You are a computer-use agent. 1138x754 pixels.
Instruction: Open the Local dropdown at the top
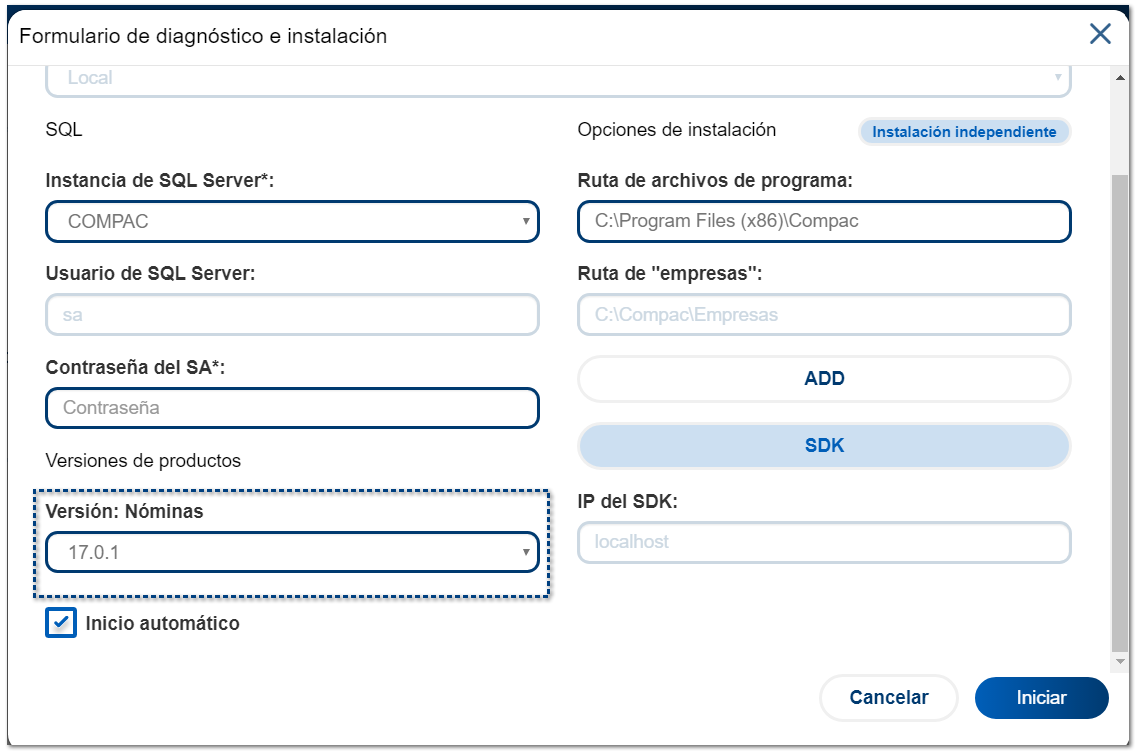click(x=558, y=78)
